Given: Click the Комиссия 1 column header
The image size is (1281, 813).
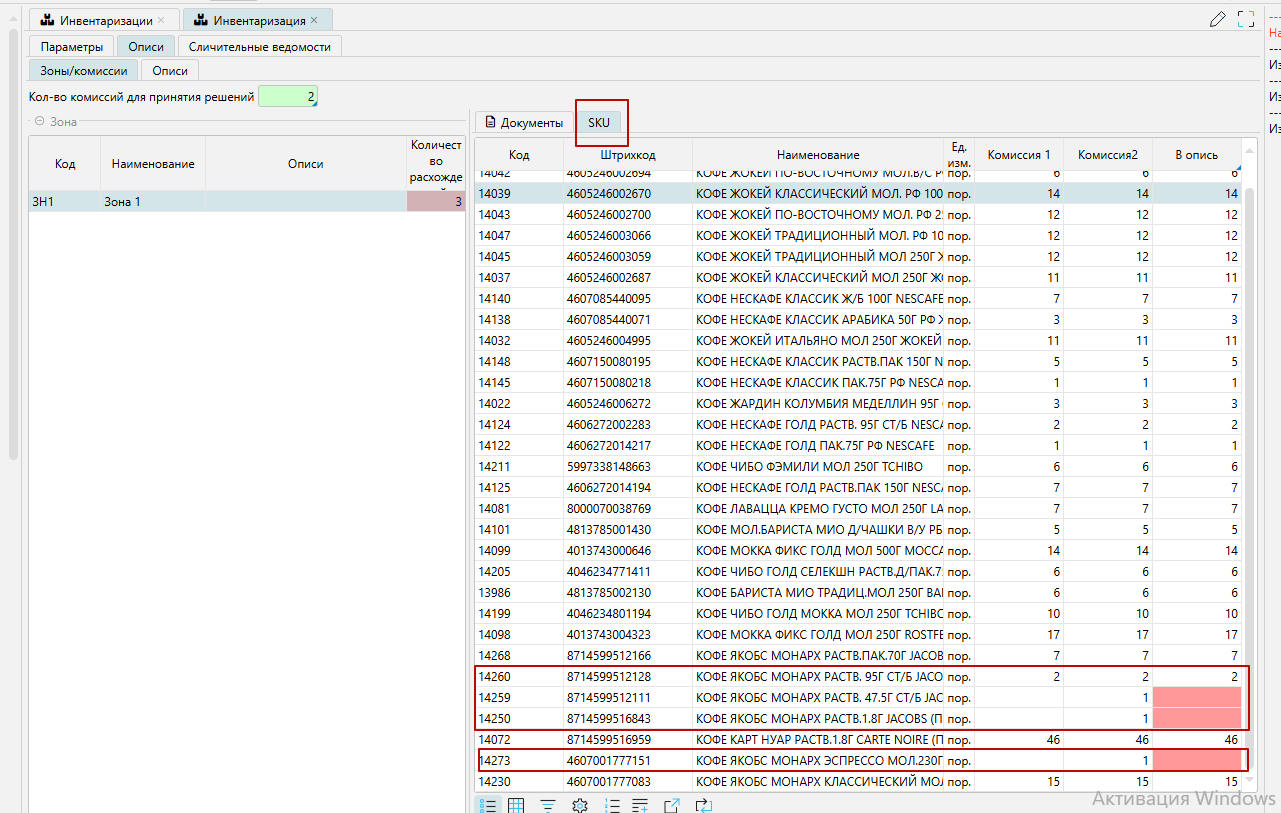Looking at the screenshot, I should 1018,155.
